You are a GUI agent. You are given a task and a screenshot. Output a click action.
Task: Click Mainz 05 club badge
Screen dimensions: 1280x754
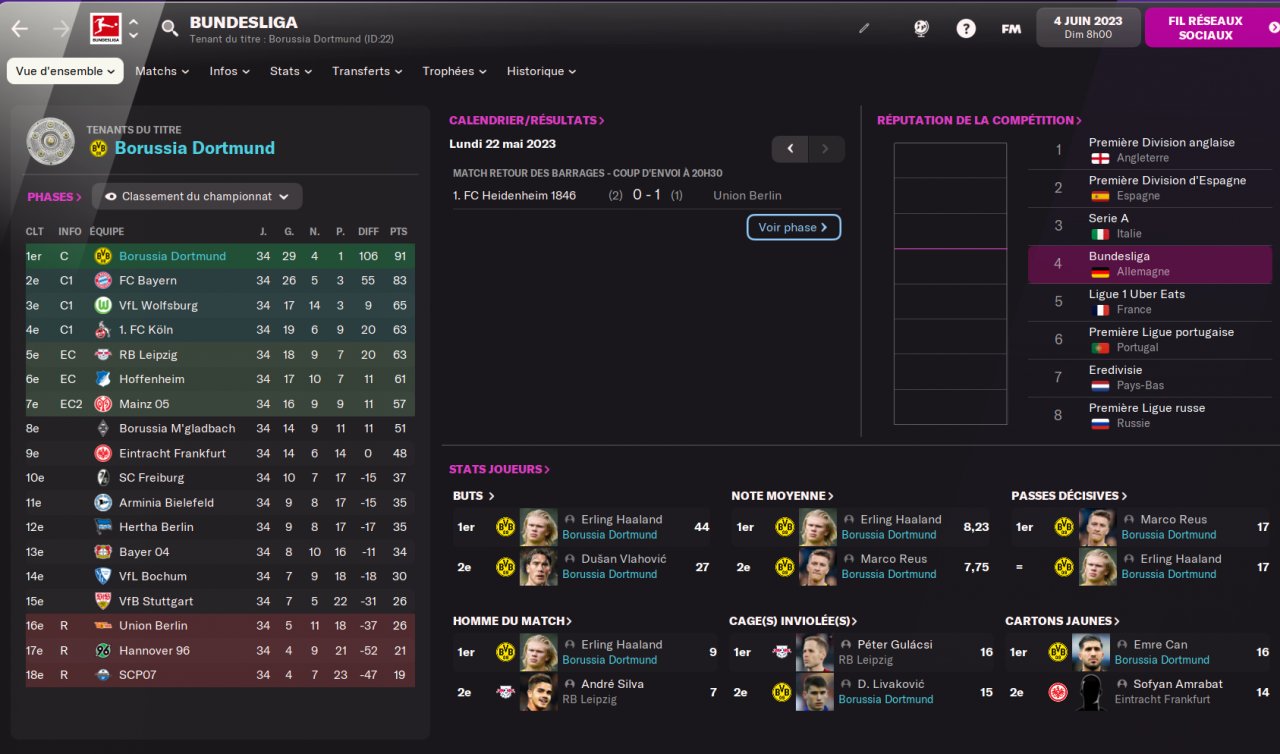pyautogui.click(x=102, y=404)
